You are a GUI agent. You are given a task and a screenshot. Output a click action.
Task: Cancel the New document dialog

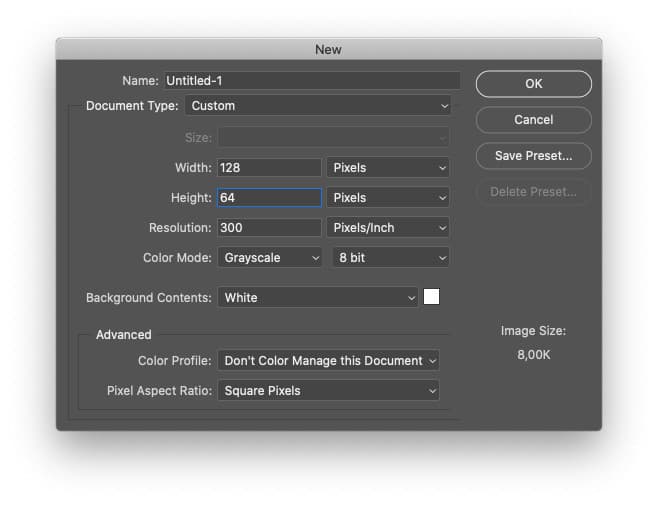(533, 120)
